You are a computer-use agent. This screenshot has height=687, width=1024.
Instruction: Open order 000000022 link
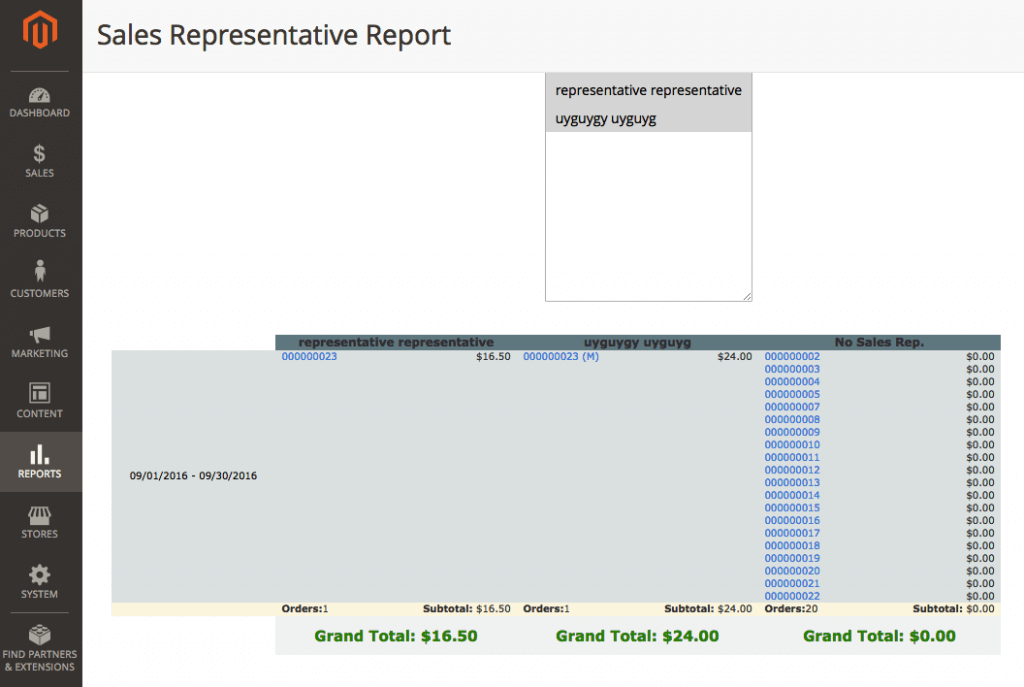792,596
